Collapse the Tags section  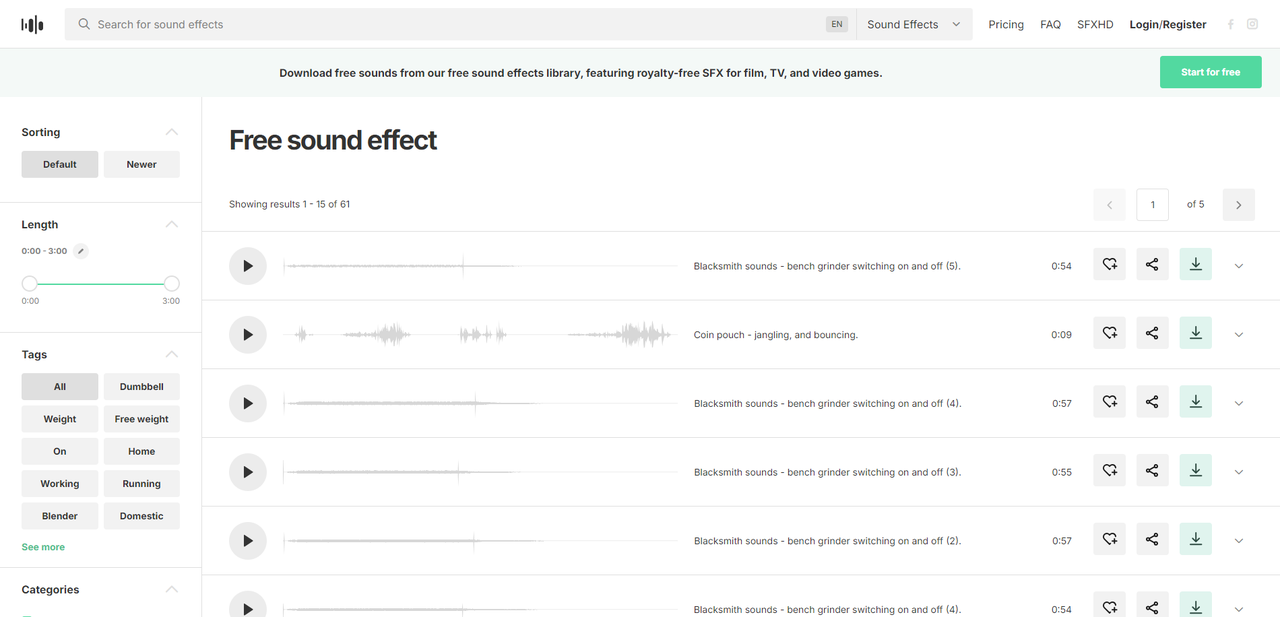click(172, 354)
